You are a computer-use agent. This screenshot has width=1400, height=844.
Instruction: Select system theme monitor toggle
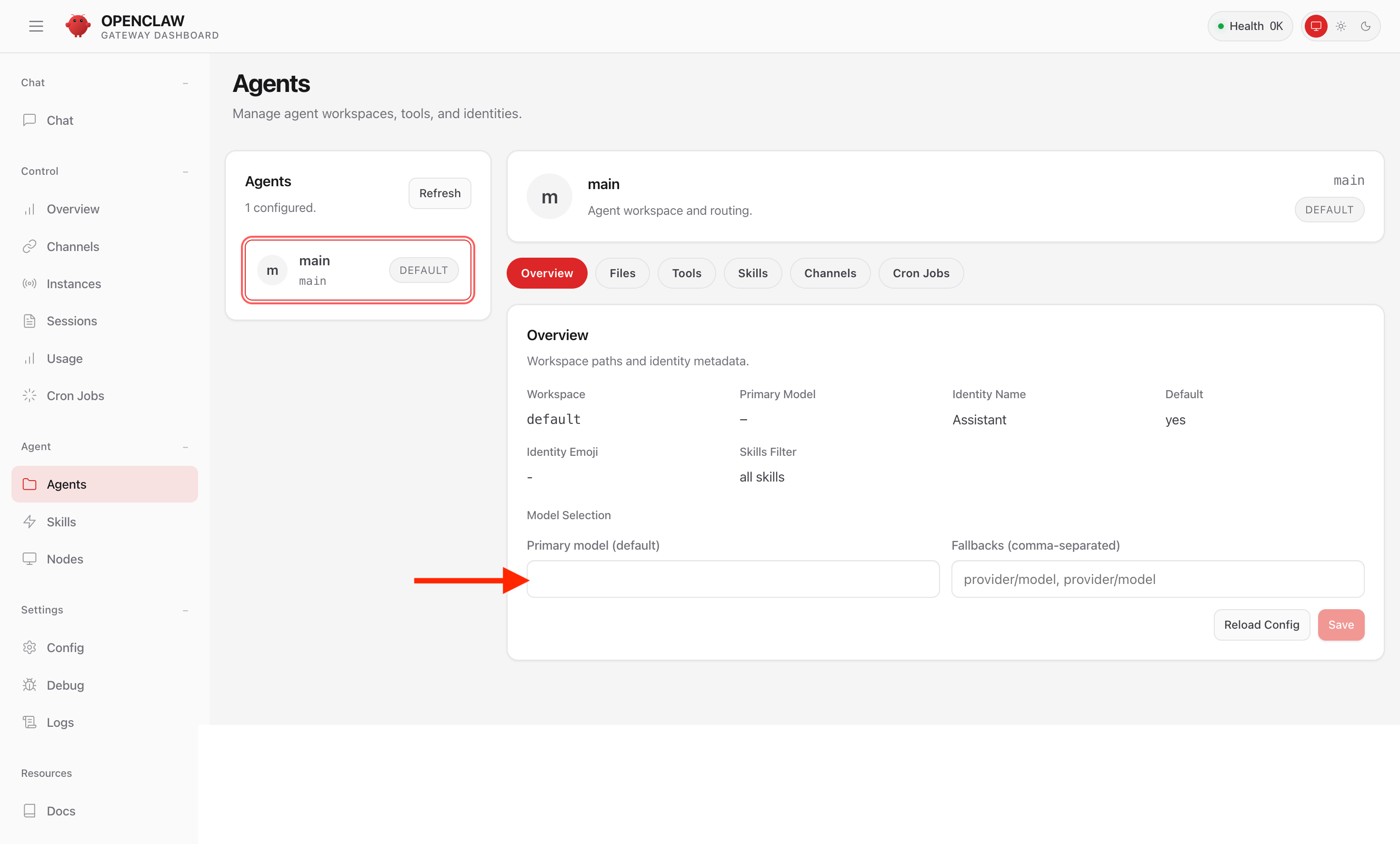coord(1316,26)
